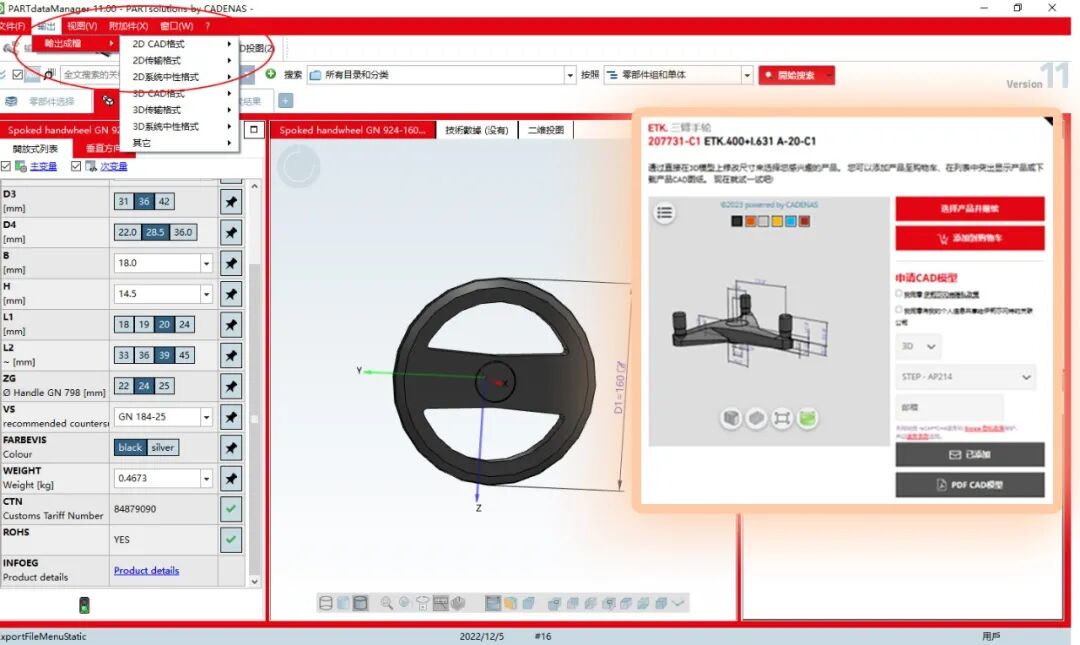The width and height of the screenshot is (1080, 645).
Task: Pick the blue colour swatch in ETK viewer
Action: click(791, 221)
